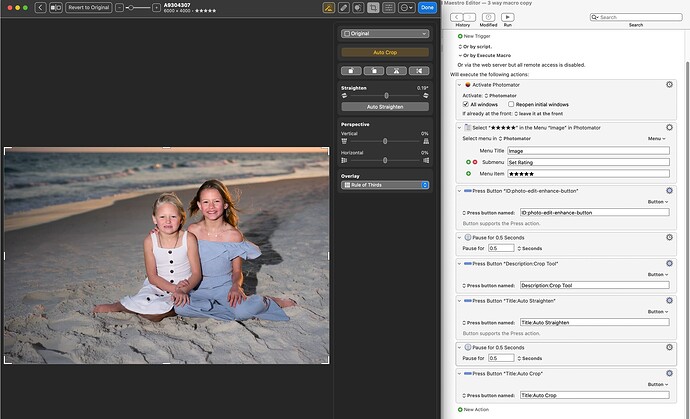
Task: Open the selective adjustments mask tool
Action: tap(358, 7)
